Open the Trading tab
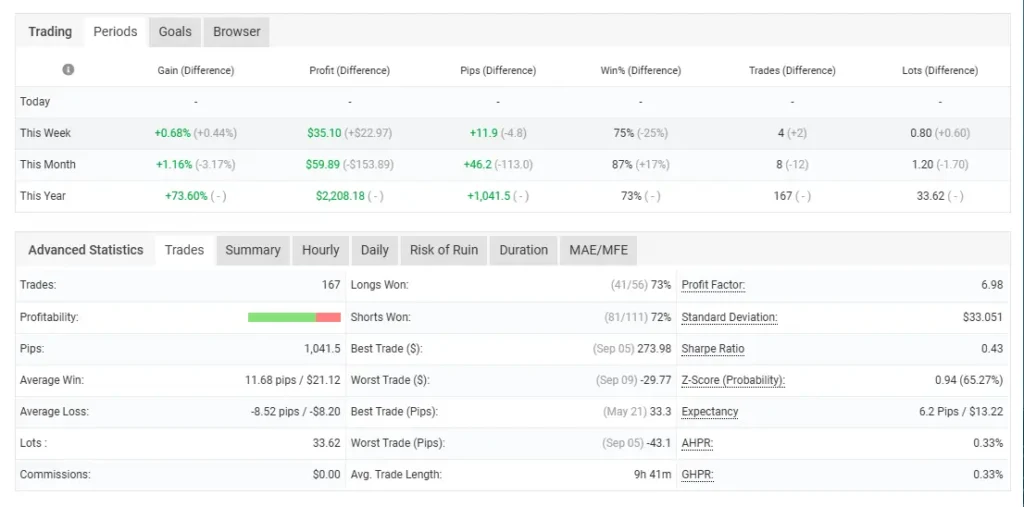Image resolution: width=1024 pixels, height=507 pixels. (x=50, y=32)
